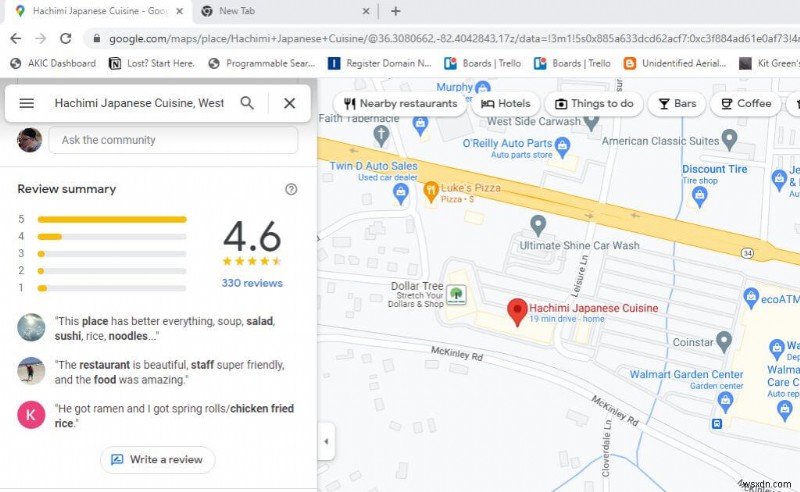Click the profile photo beside Ask the community
Viewport: 800px width, 492px height.
[30, 140]
